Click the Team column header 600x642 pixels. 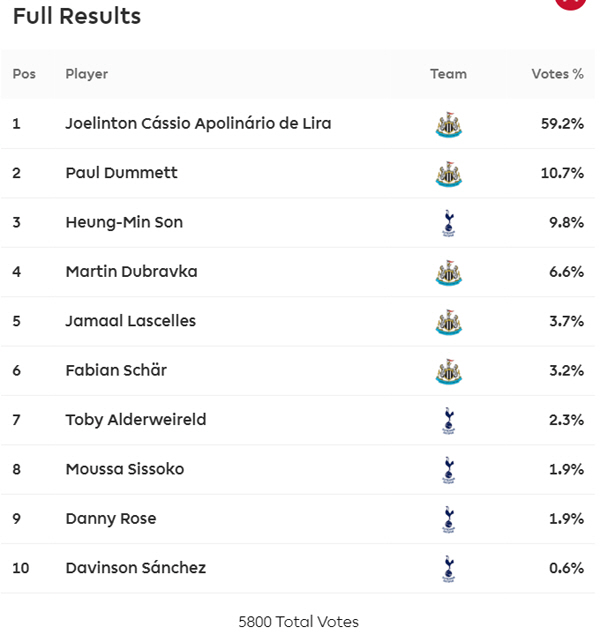[x=448, y=74]
